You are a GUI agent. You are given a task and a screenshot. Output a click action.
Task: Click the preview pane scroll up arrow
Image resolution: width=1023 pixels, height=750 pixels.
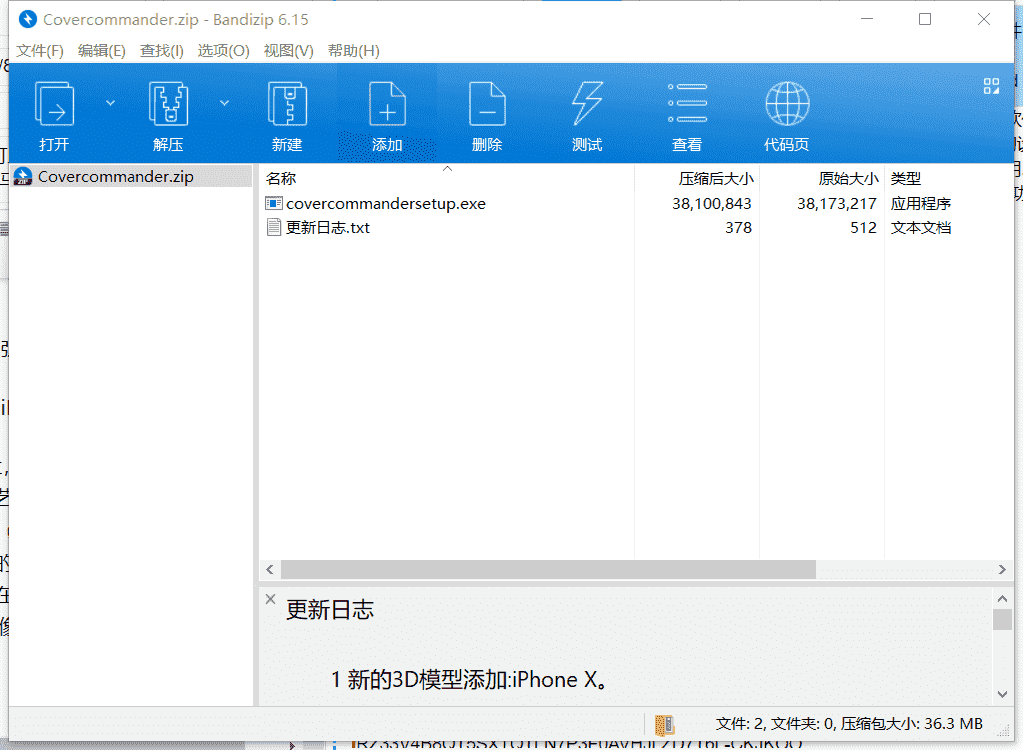[x=1003, y=598]
